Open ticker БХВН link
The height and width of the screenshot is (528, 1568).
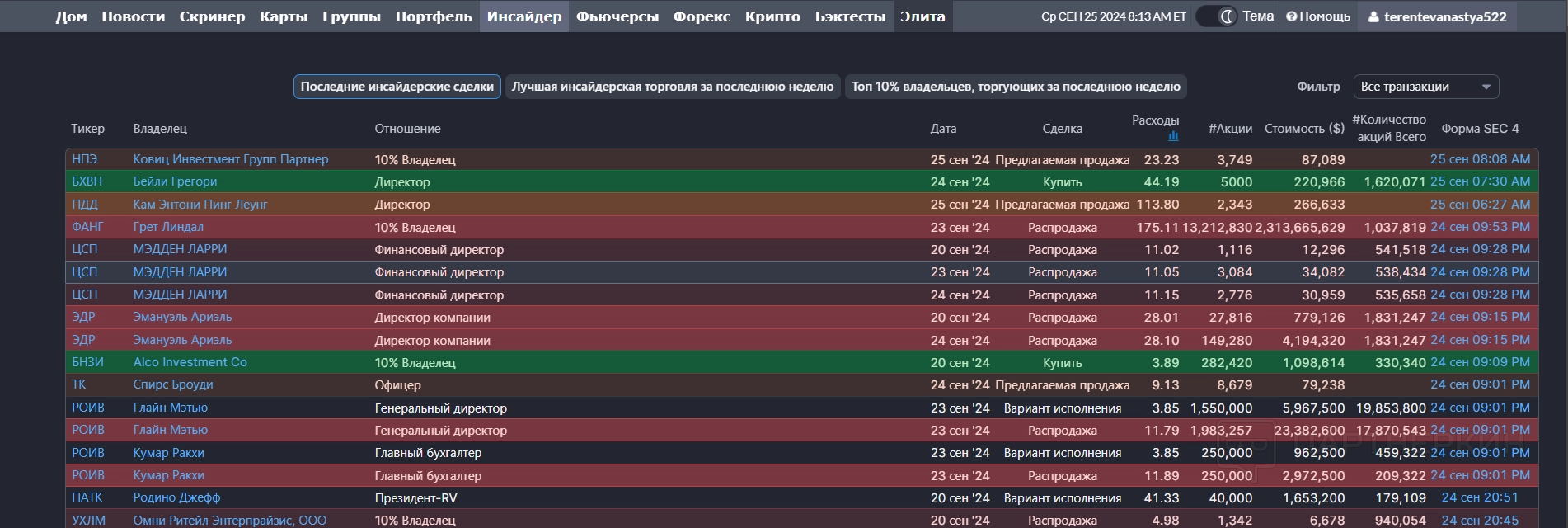[x=87, y=181]
